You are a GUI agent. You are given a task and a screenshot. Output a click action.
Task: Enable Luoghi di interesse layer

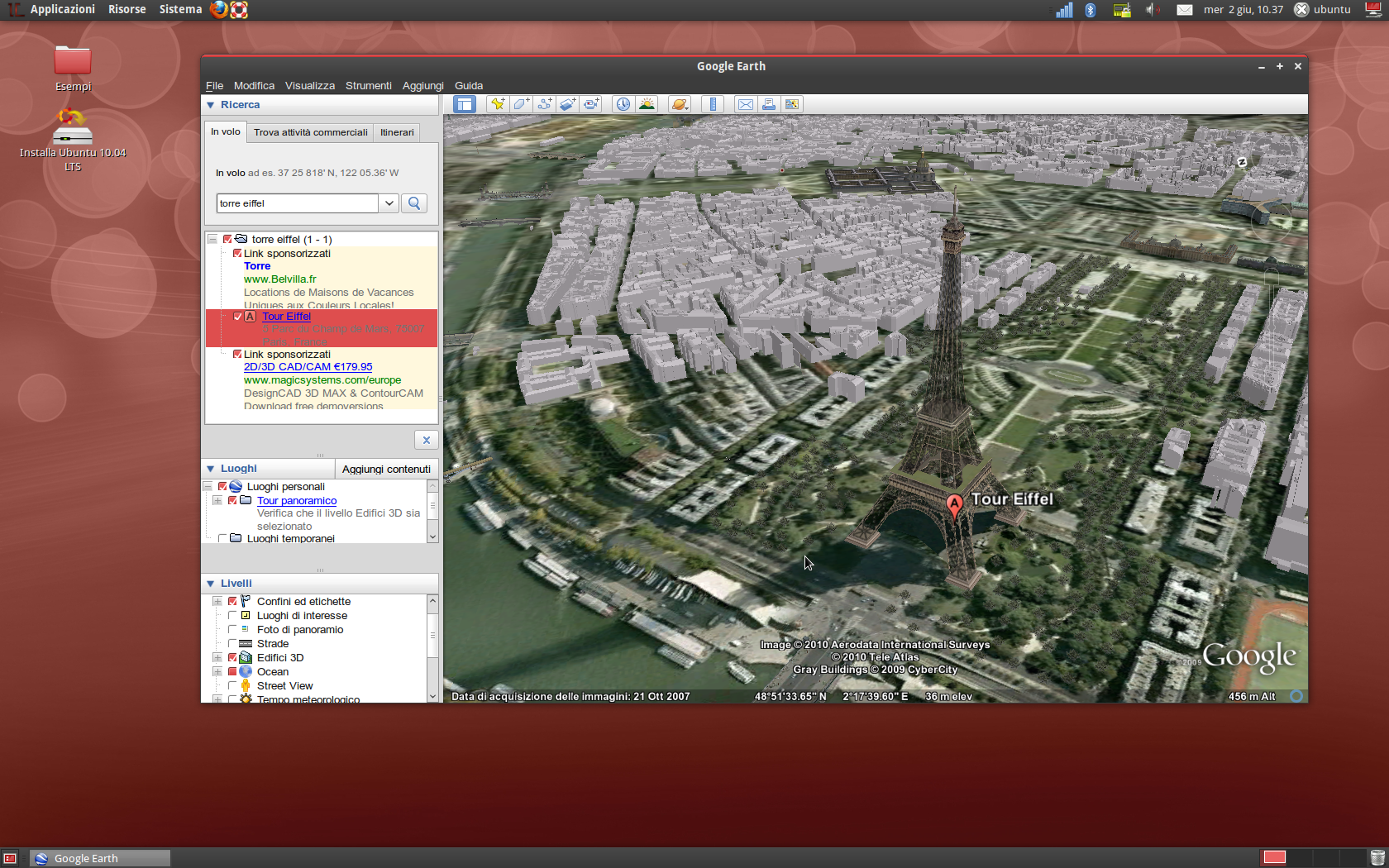232,615
